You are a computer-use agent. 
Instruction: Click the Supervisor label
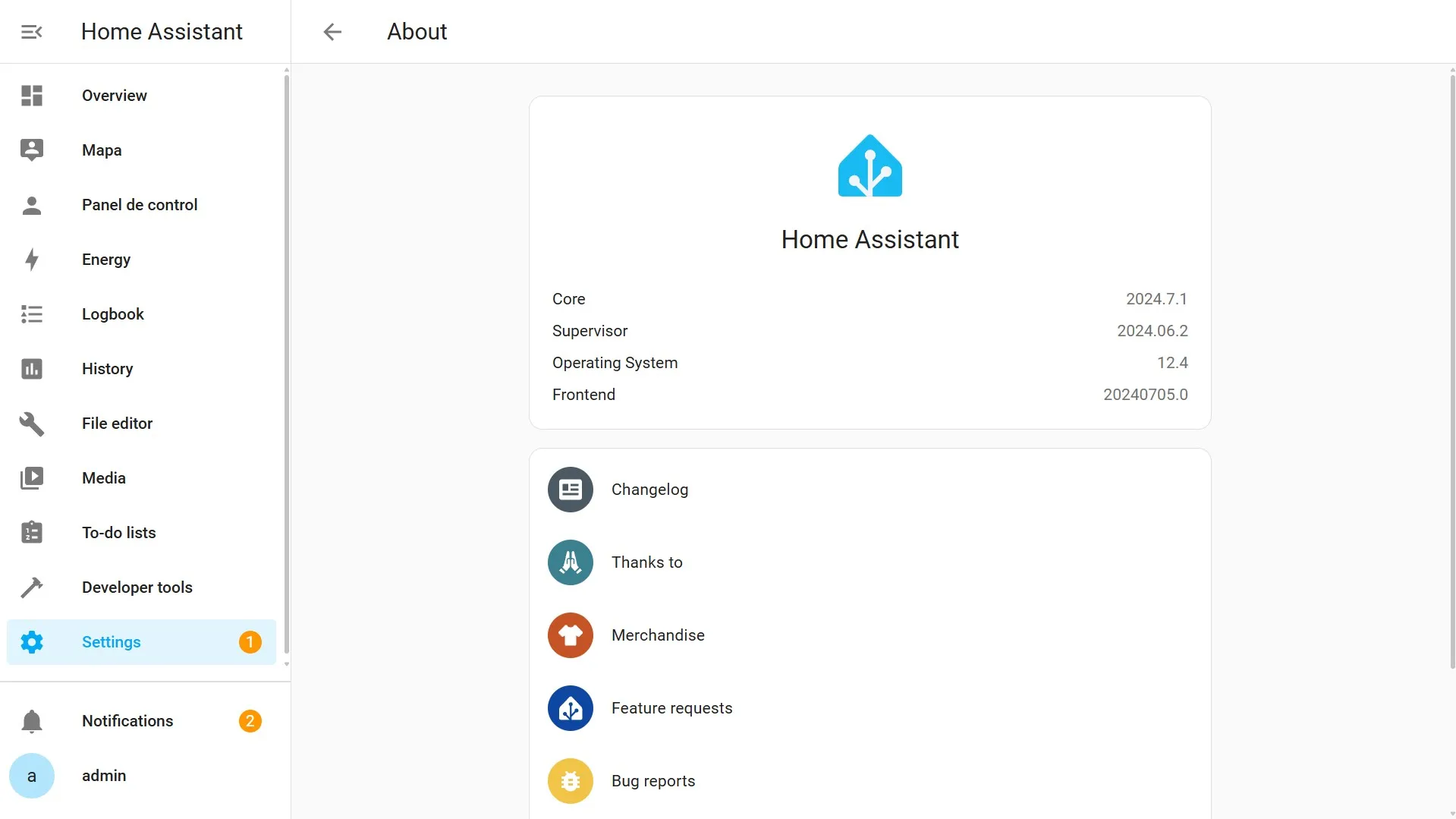pos(590,331)
